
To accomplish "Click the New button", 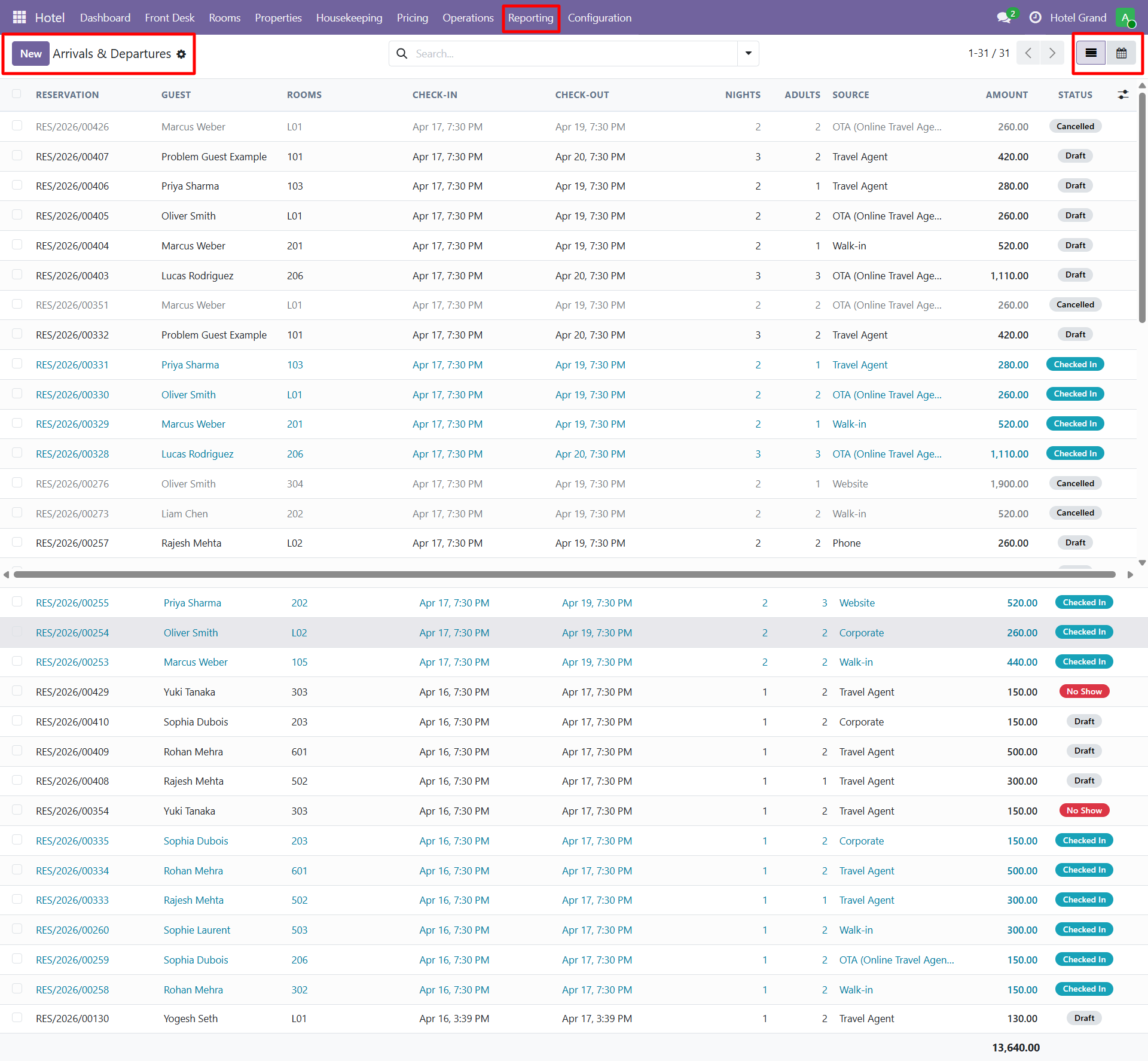I will pos(30,53).
